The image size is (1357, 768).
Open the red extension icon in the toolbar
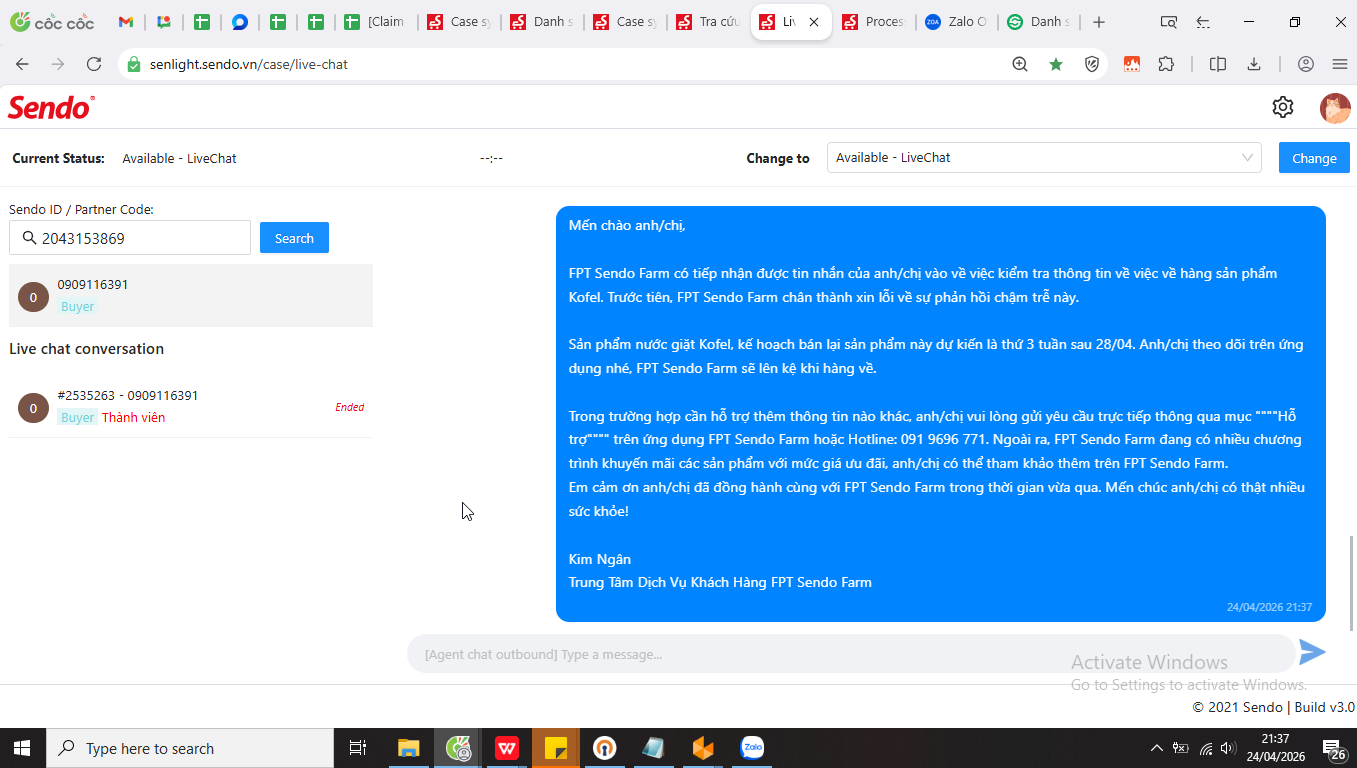(1132, 64)
